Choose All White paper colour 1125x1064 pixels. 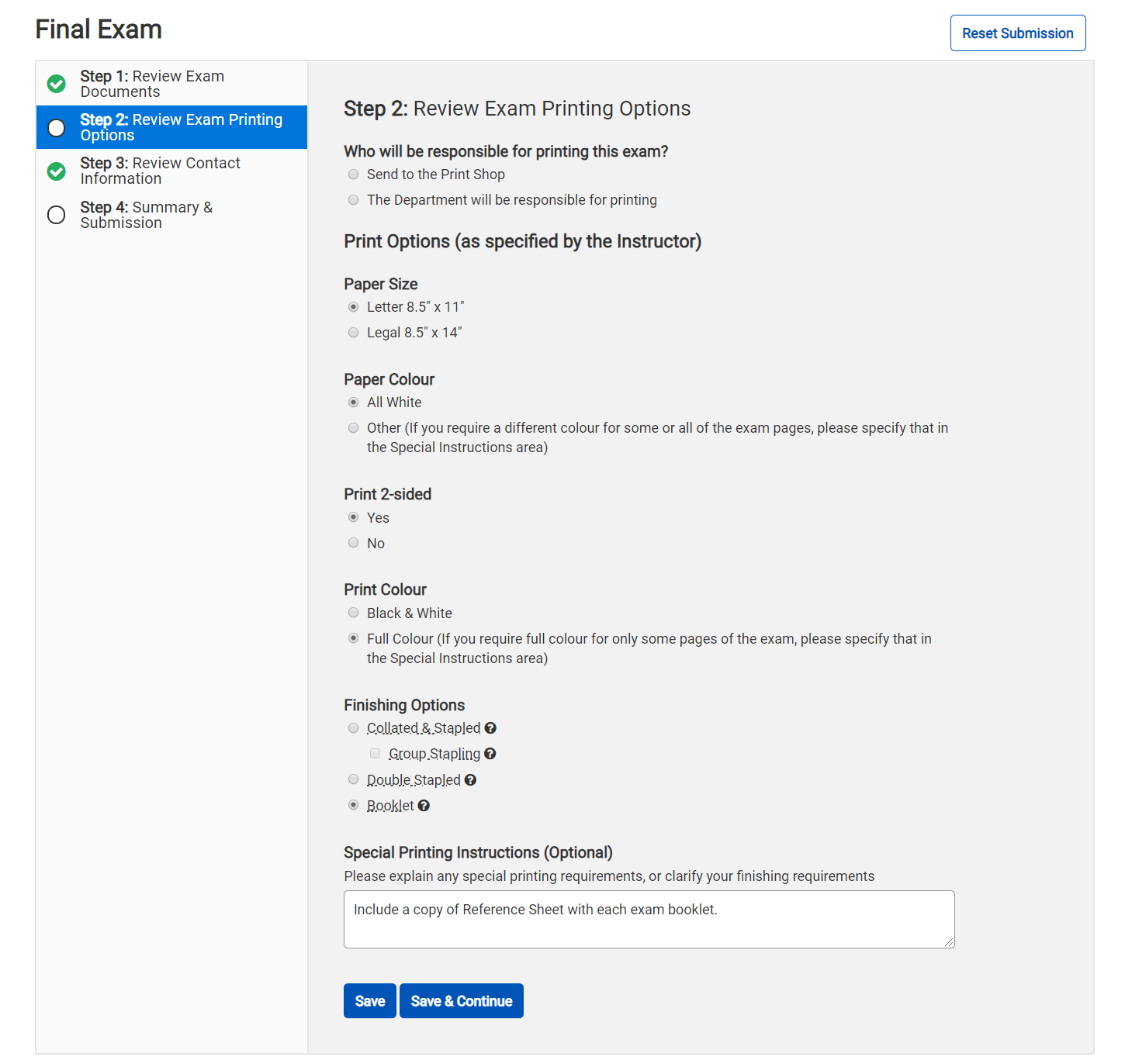[354, 402]
